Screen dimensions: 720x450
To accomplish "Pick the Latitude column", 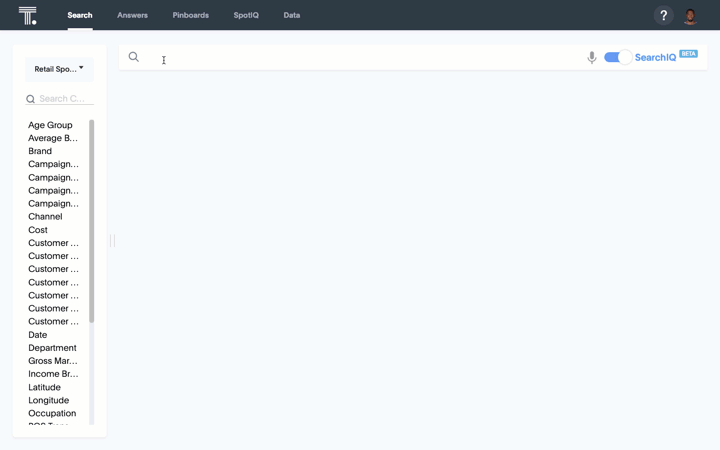I will pos(44,388).
